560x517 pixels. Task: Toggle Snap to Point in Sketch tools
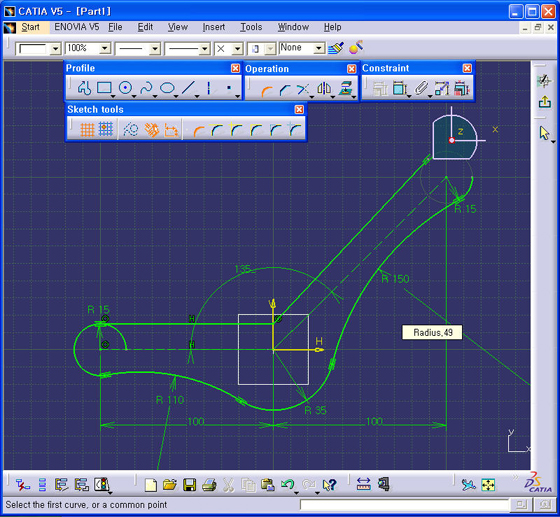coord(106,129)
